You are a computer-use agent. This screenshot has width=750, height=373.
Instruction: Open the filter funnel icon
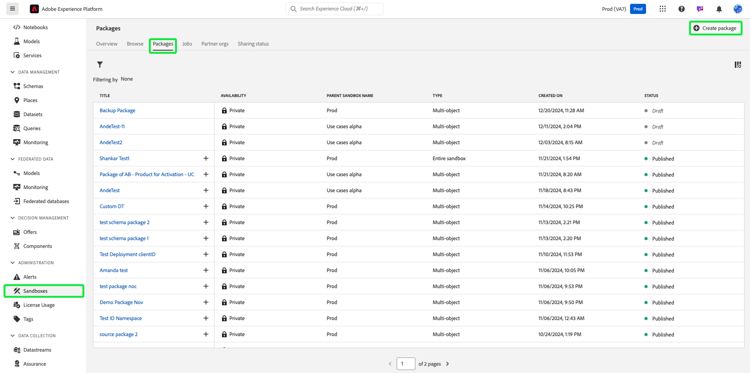point(100,65)
